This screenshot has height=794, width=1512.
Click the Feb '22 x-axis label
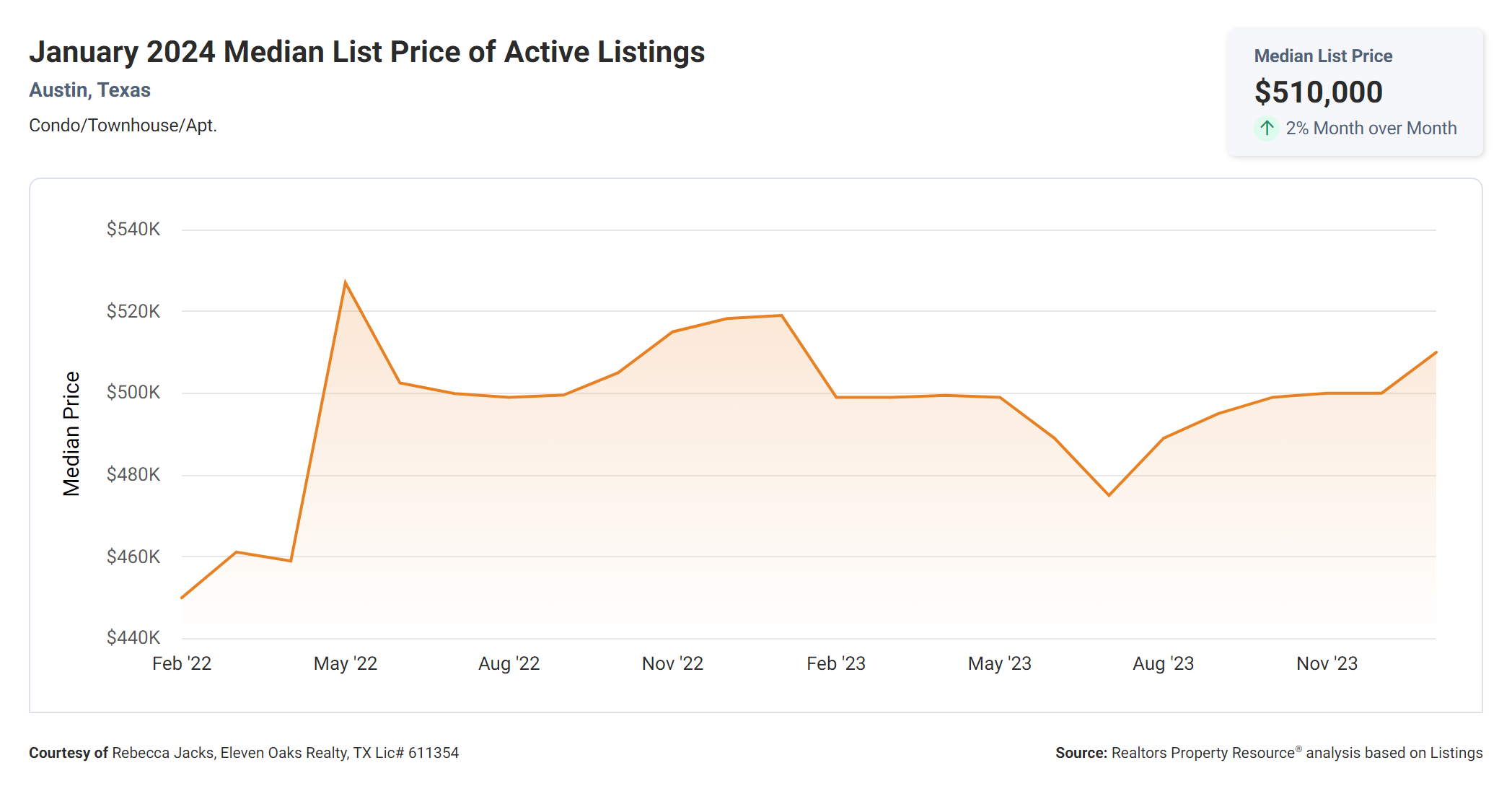(x=182, y=663)
